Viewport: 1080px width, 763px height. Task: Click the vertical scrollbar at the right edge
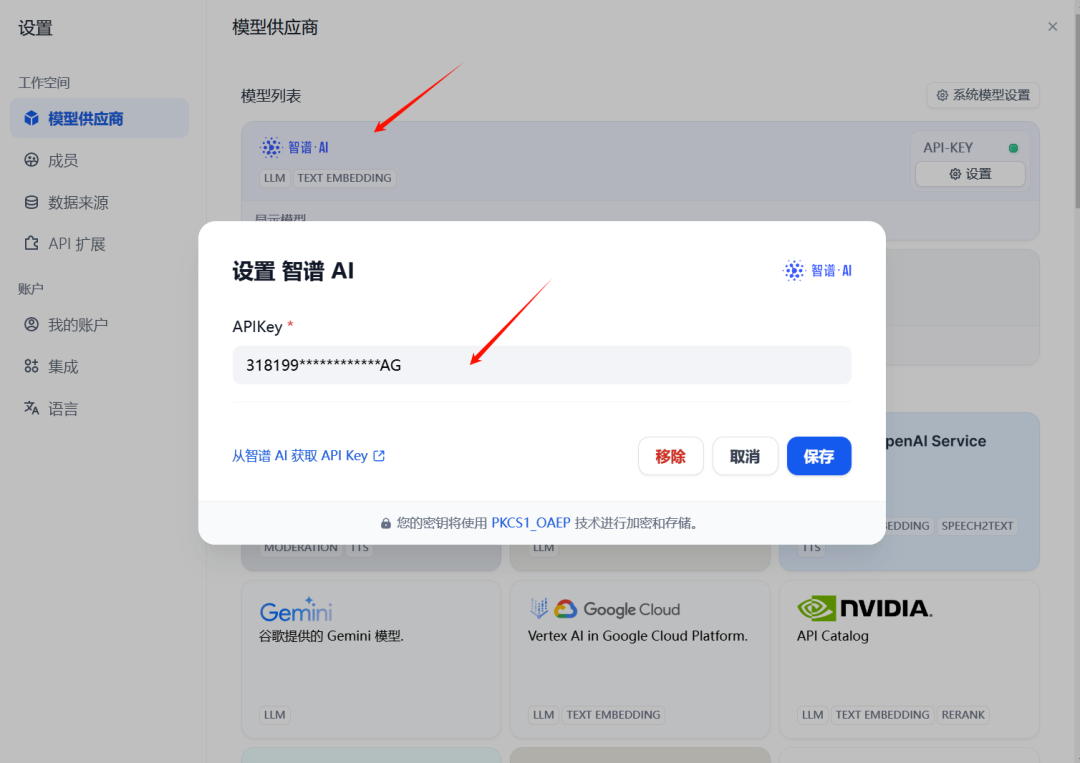click(x=1077, y=110)
